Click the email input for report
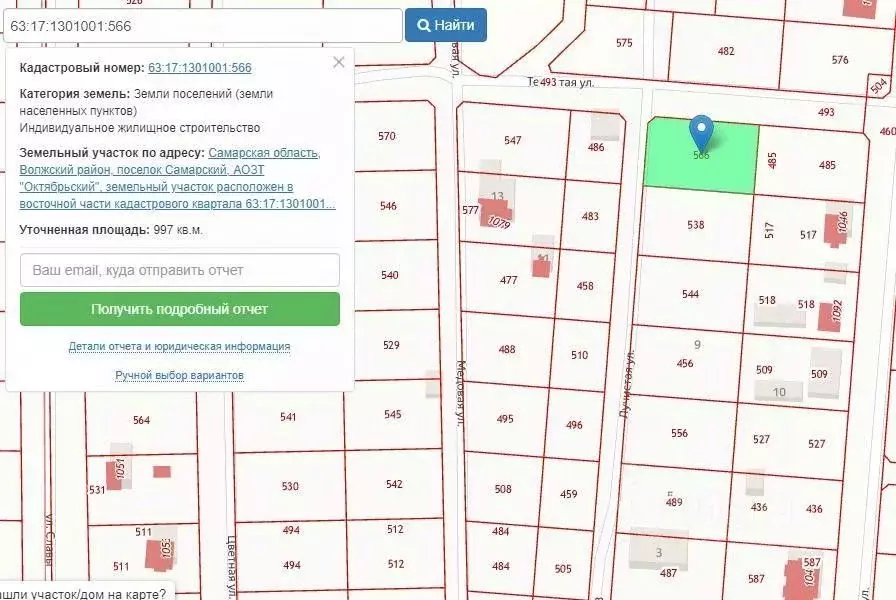Image resolution: width=896 pixels, height=600 pixels. pyautogui.click(x=179, y=270)
